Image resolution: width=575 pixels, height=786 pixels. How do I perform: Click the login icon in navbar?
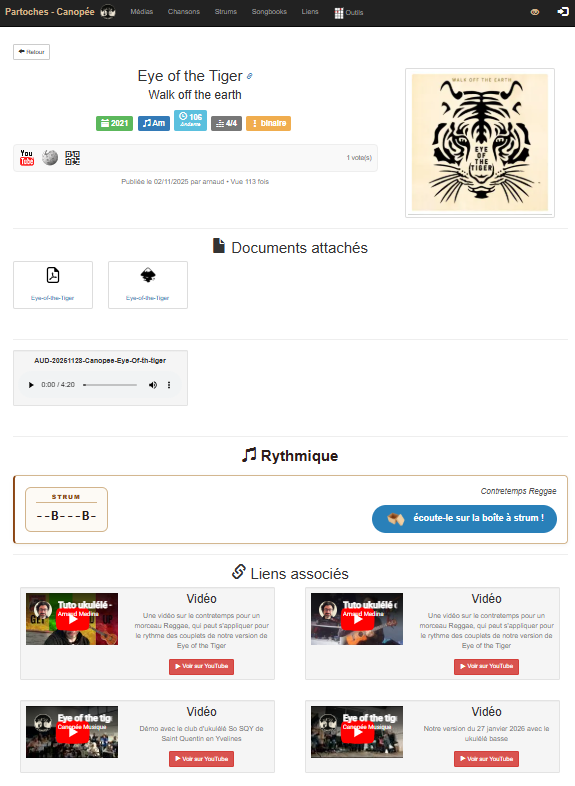pyautogui.click(x=562, y=12)
